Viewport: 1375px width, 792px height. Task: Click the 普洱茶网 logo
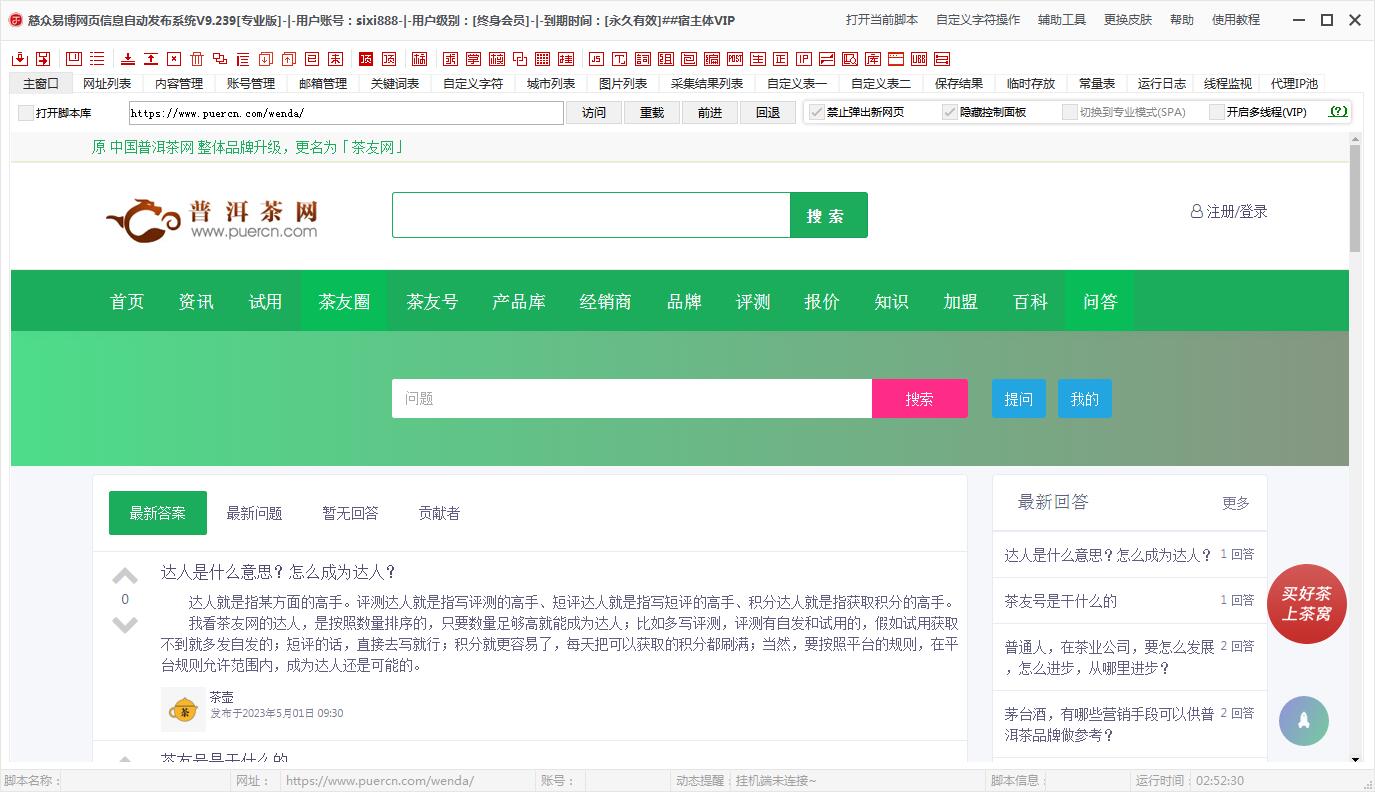click(213, 219)
